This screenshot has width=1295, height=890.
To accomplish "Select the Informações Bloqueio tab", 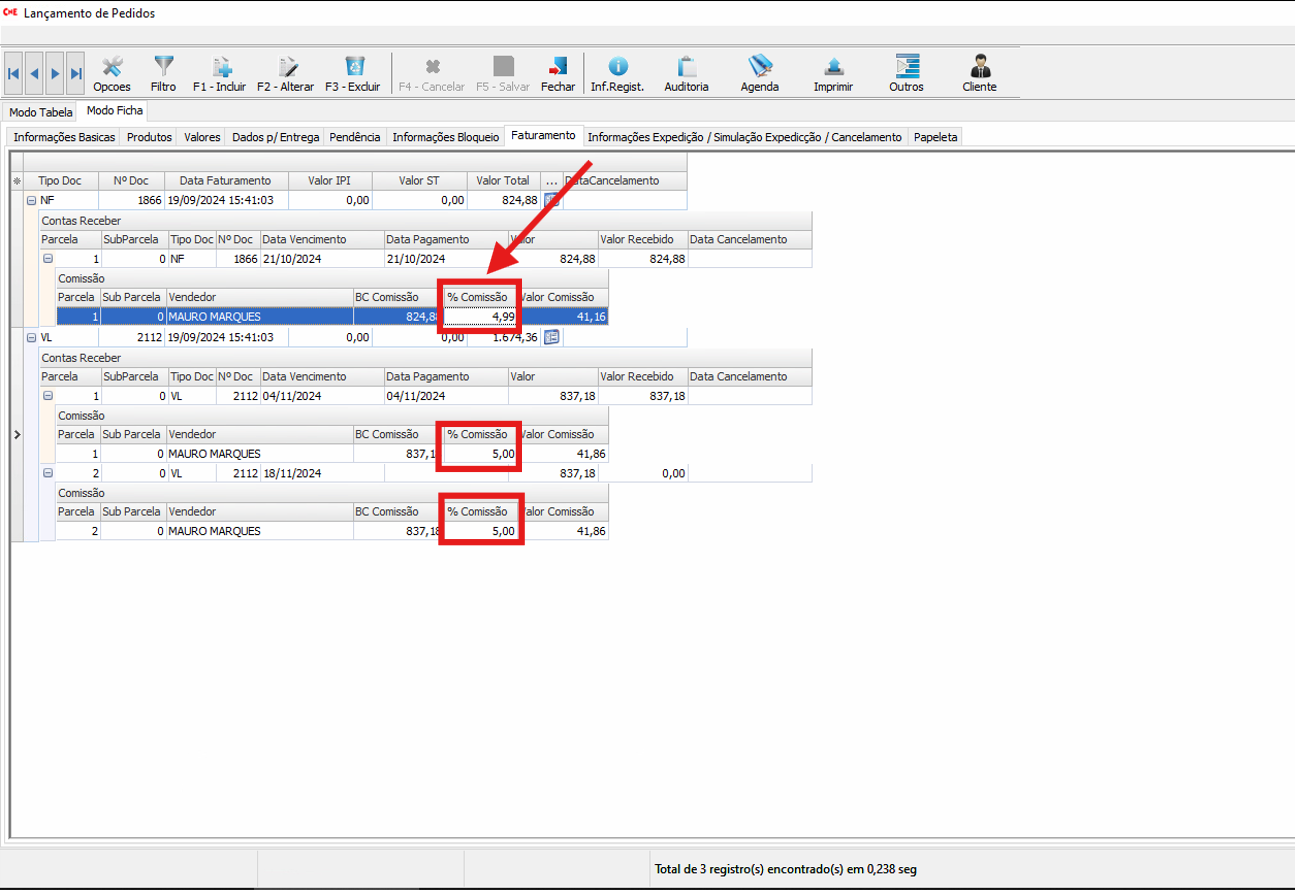I will tap(445, 137).
